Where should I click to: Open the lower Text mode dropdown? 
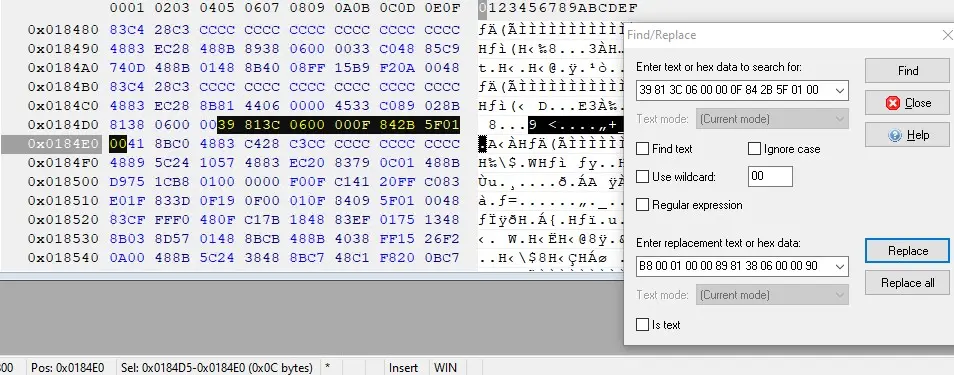pos(772,295)
